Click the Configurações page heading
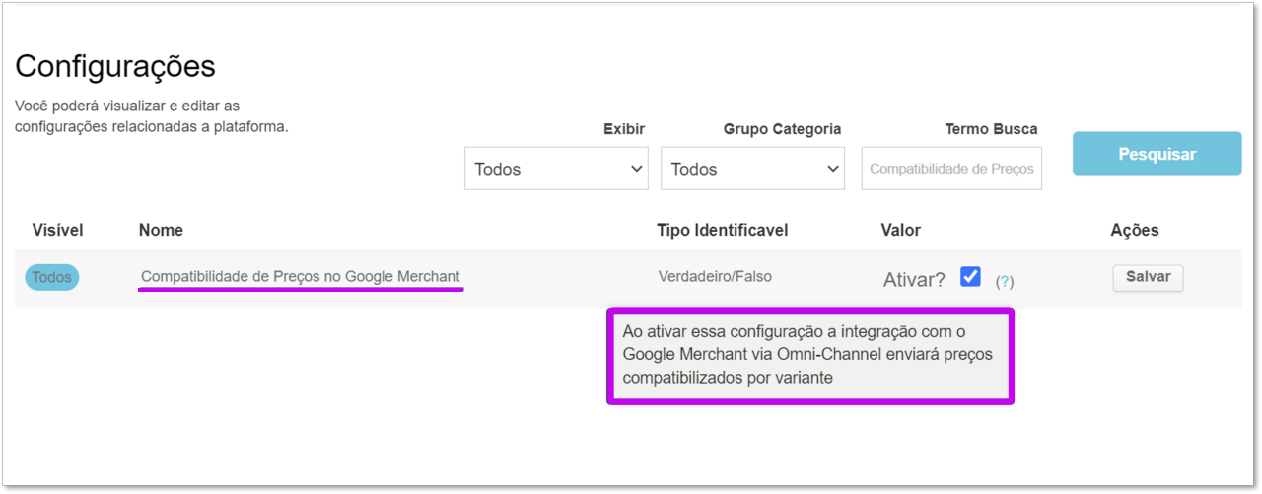 [x=116, y=66]
